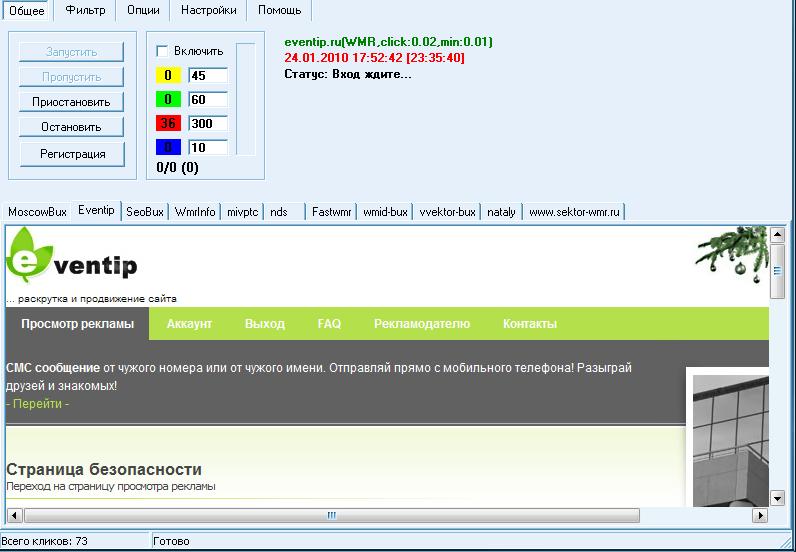Image resolution: width=796 pixels, height=552 pixels.
Task: Open FAQ in the site menu
Action: click(329, 323)
